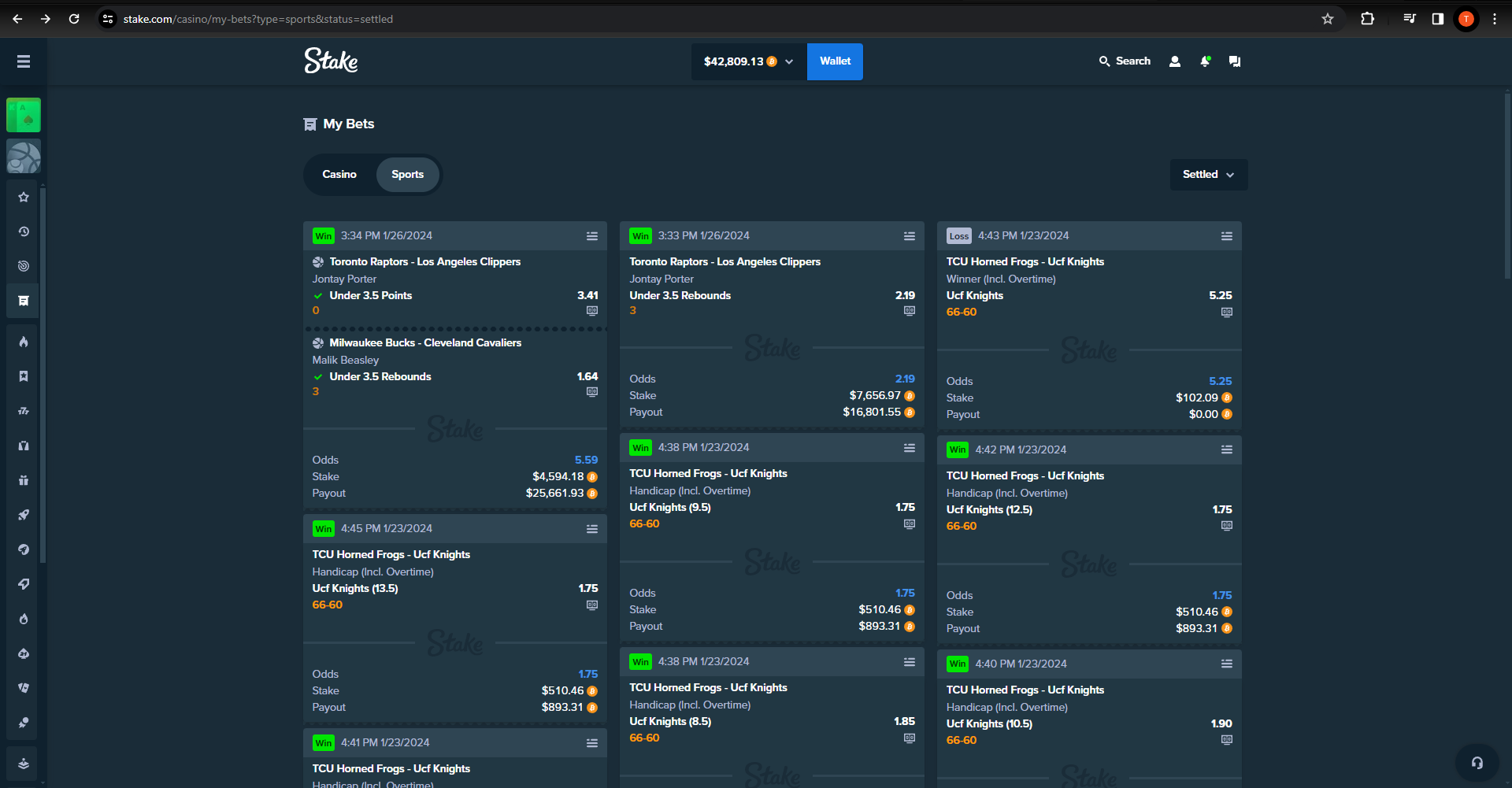The image size is (1512, 788).
Task: Select My Bets receipt icon in sidebar
Action: tap(24, 301)
